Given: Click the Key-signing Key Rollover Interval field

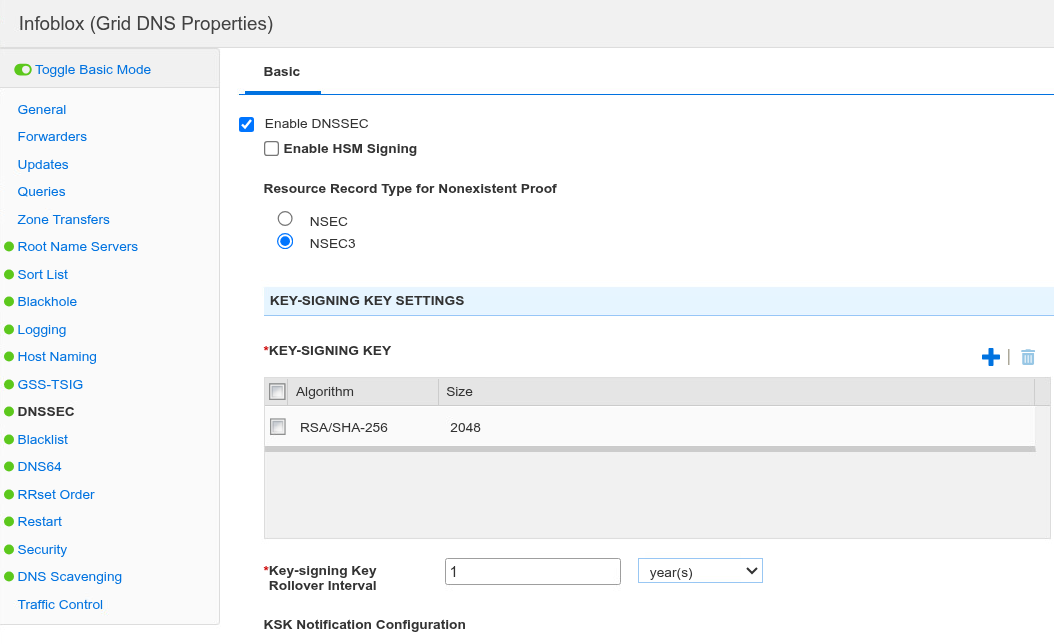Looking at the screenshot, I should 532,571.
